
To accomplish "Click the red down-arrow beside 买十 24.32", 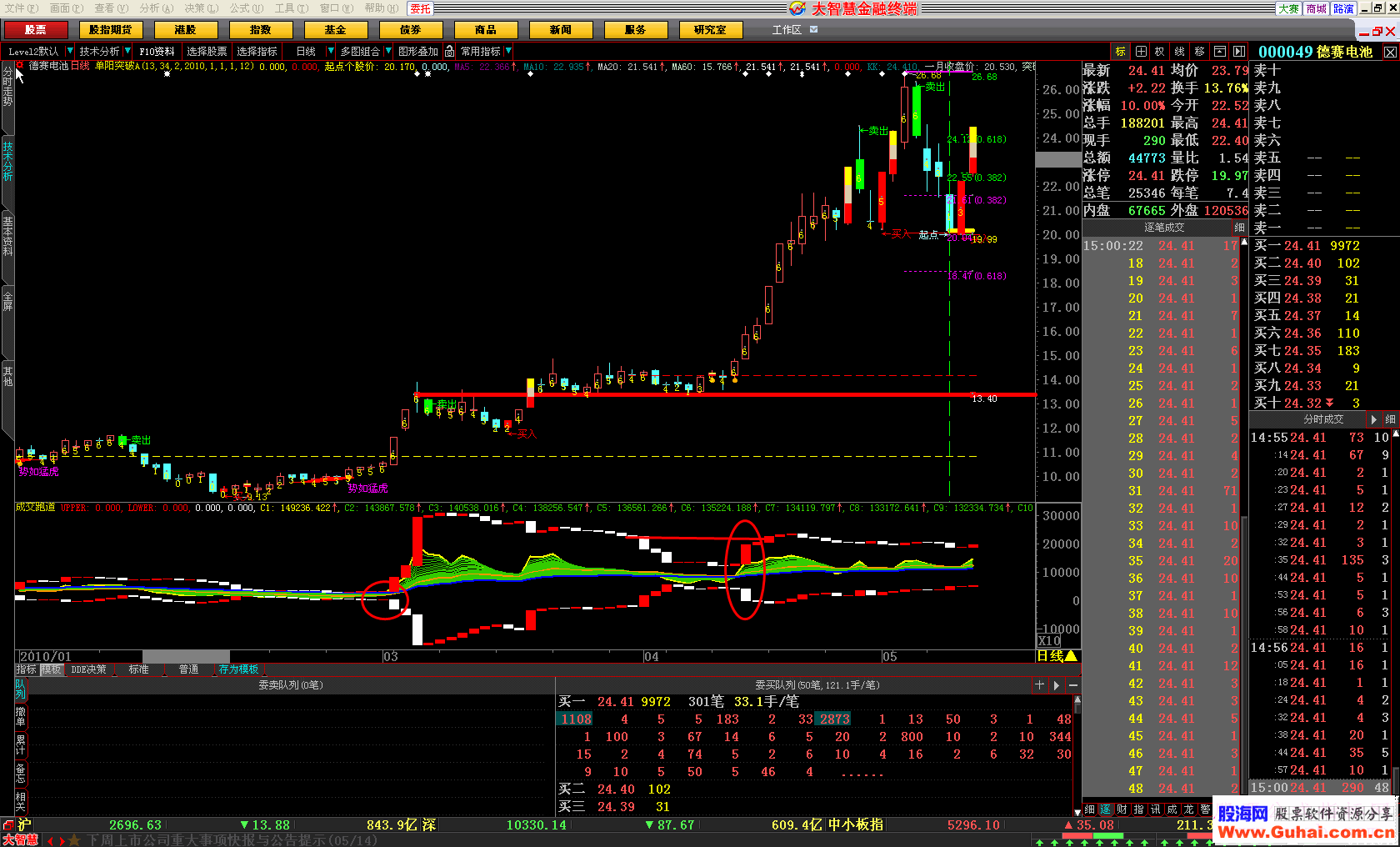I will click(x=1330, y=403).
